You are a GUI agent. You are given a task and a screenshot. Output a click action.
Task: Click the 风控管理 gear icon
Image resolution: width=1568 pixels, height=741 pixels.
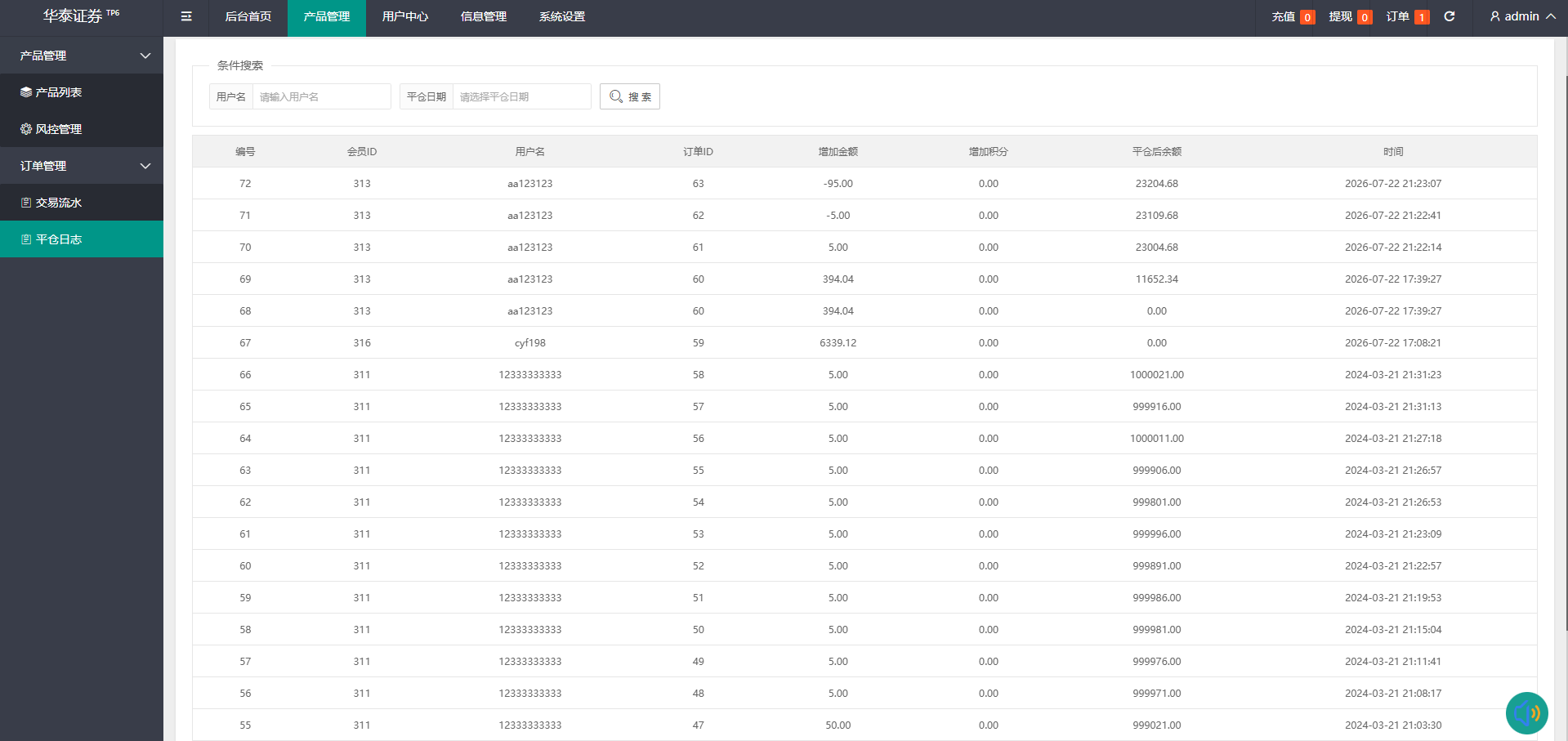pyautogui.click(x=26, y=129)
